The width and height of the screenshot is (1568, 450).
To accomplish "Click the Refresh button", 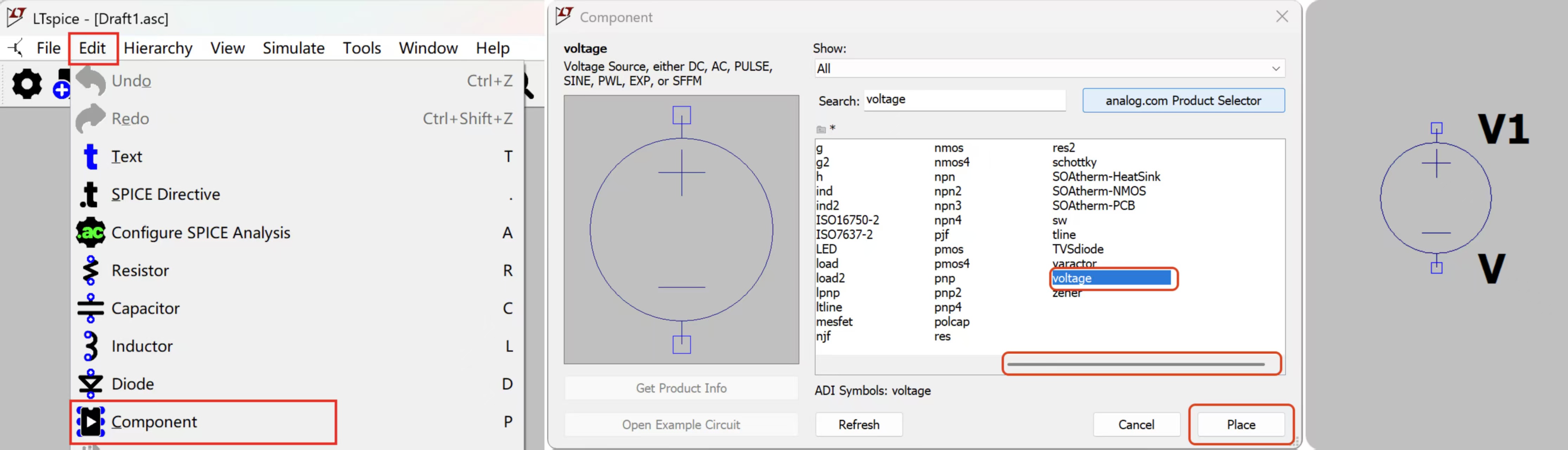I will tap(858, 424).
